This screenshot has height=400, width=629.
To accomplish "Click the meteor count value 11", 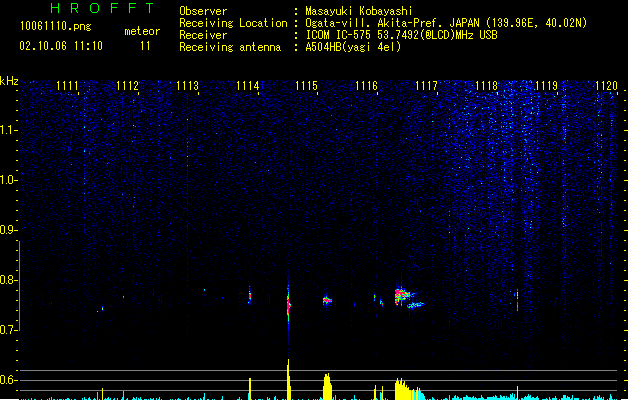I will coord(145,46).
